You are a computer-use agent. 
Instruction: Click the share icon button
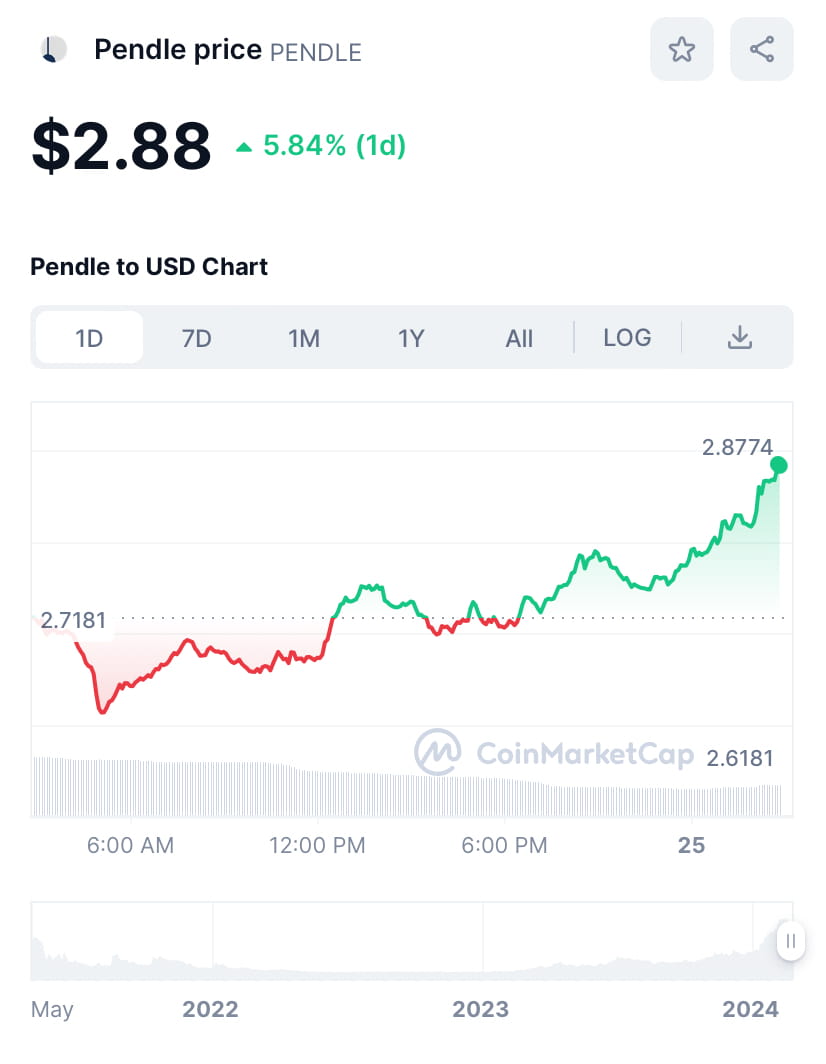(761, 49)
